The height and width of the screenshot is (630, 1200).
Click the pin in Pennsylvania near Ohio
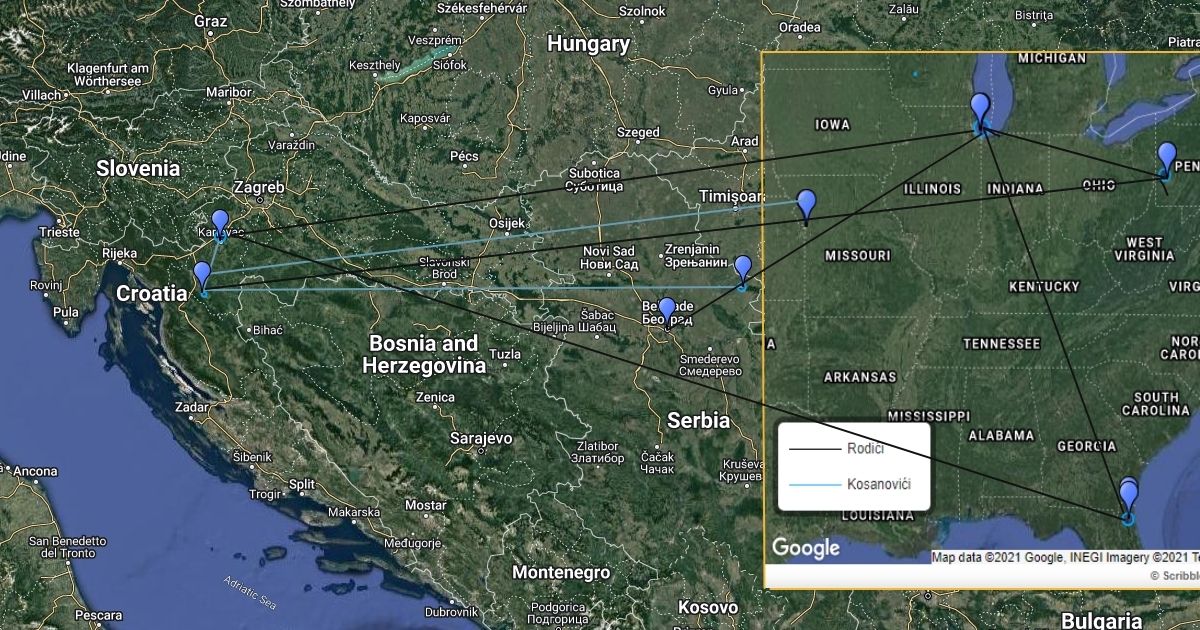pos(1167,157)
